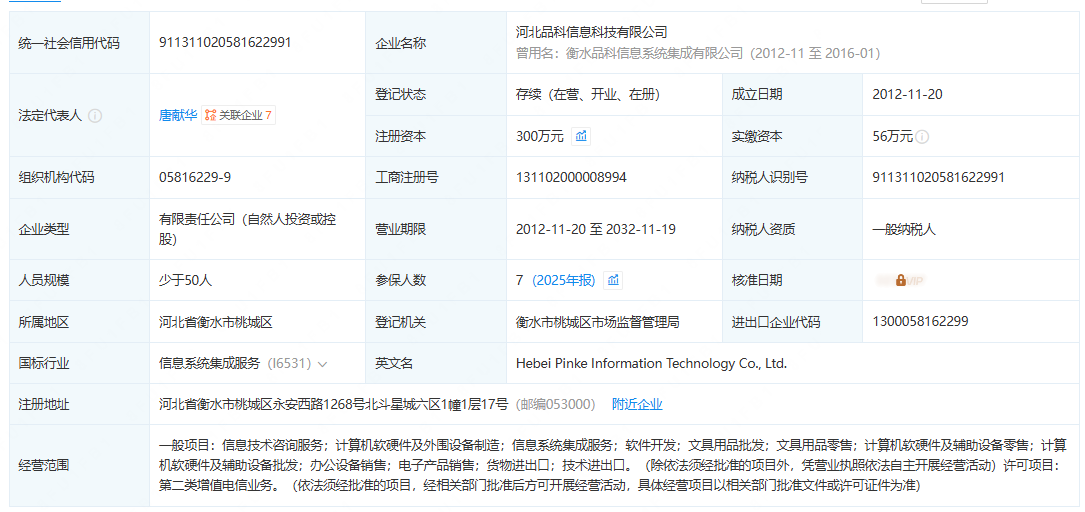Click the 经营范围 business scope paragraph

click(x=613, y=465)
